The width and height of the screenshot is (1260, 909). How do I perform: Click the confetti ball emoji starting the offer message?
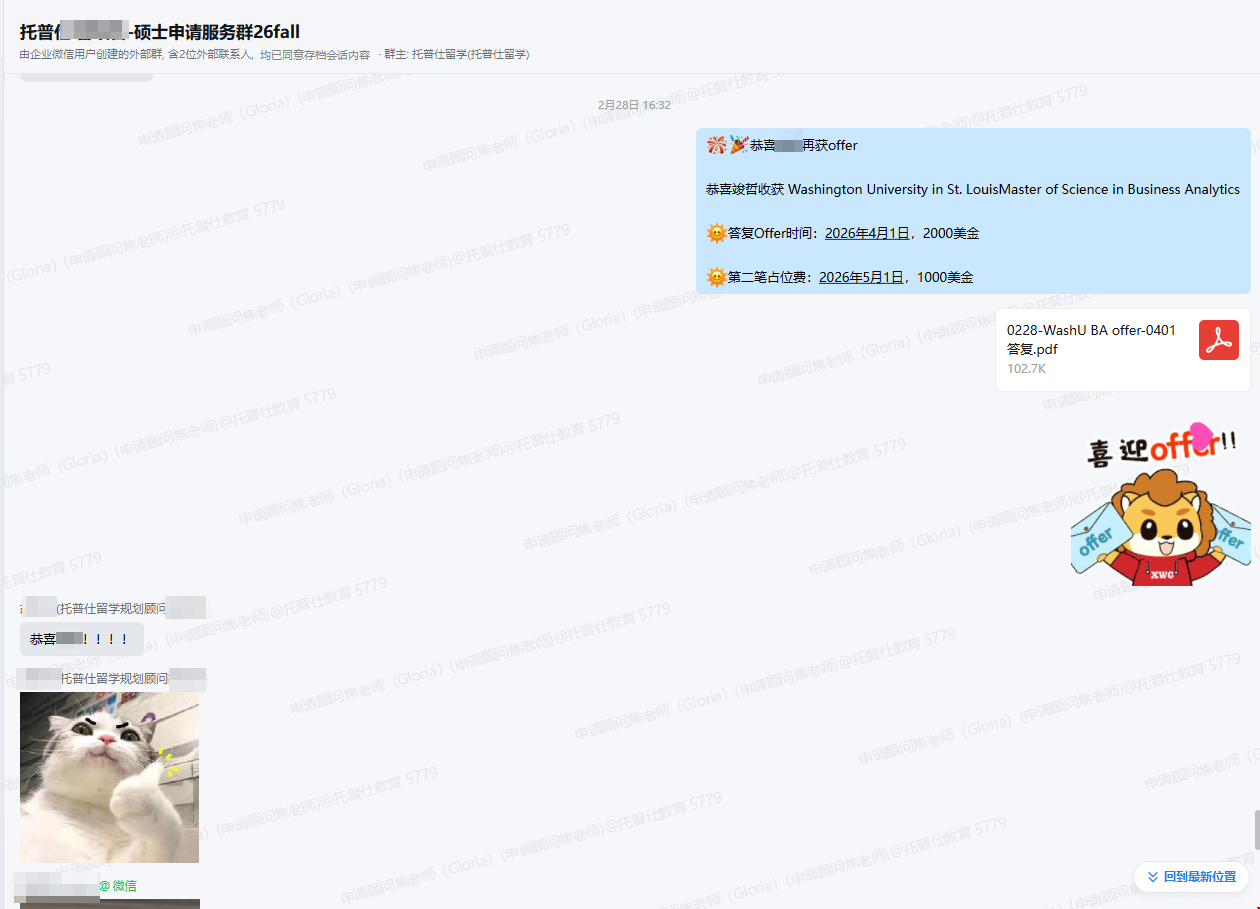pyautogui.click(x=716, y=145)
